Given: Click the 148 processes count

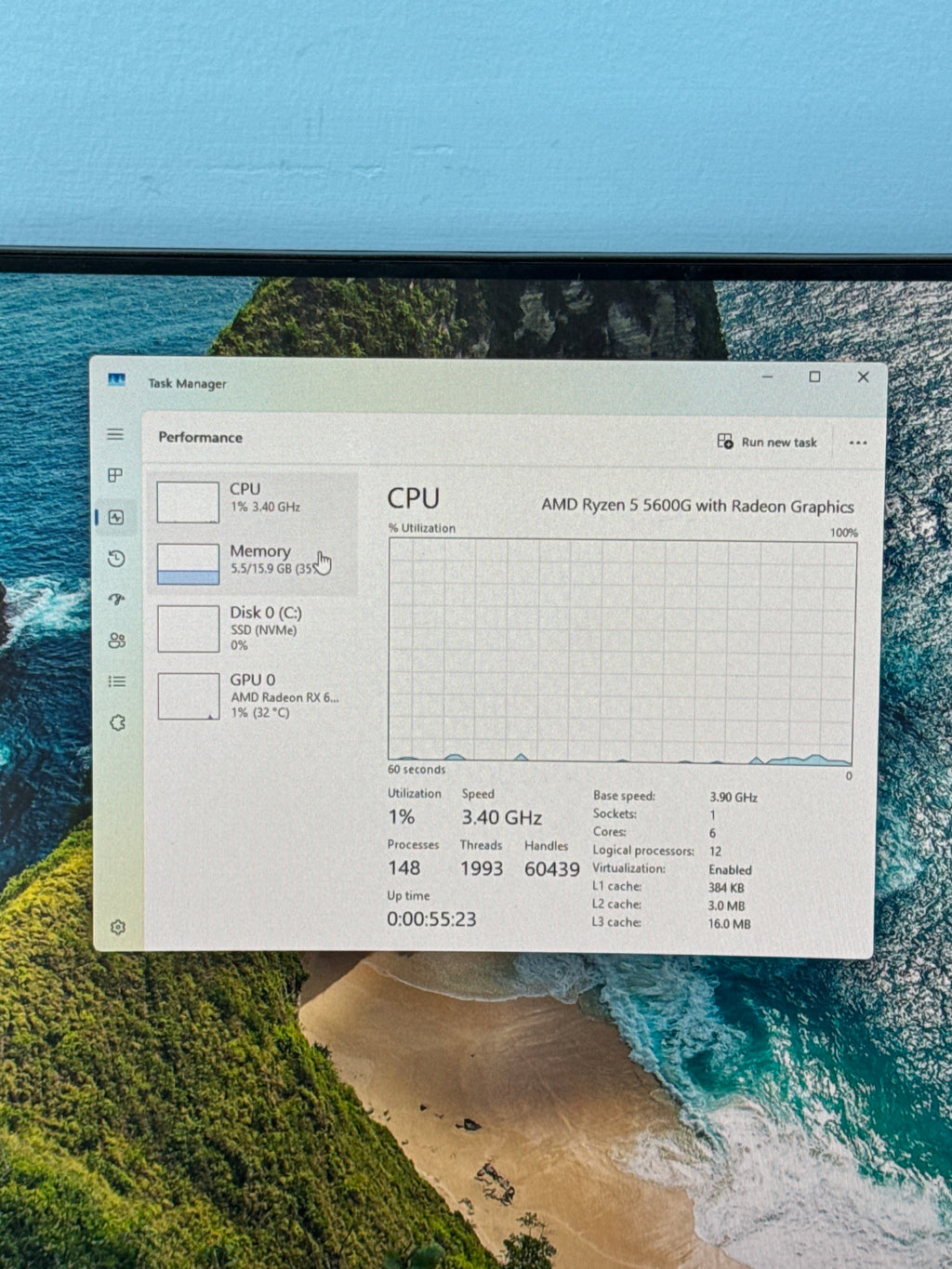Looking at the screenshot, I should click(x=404, y=867).
